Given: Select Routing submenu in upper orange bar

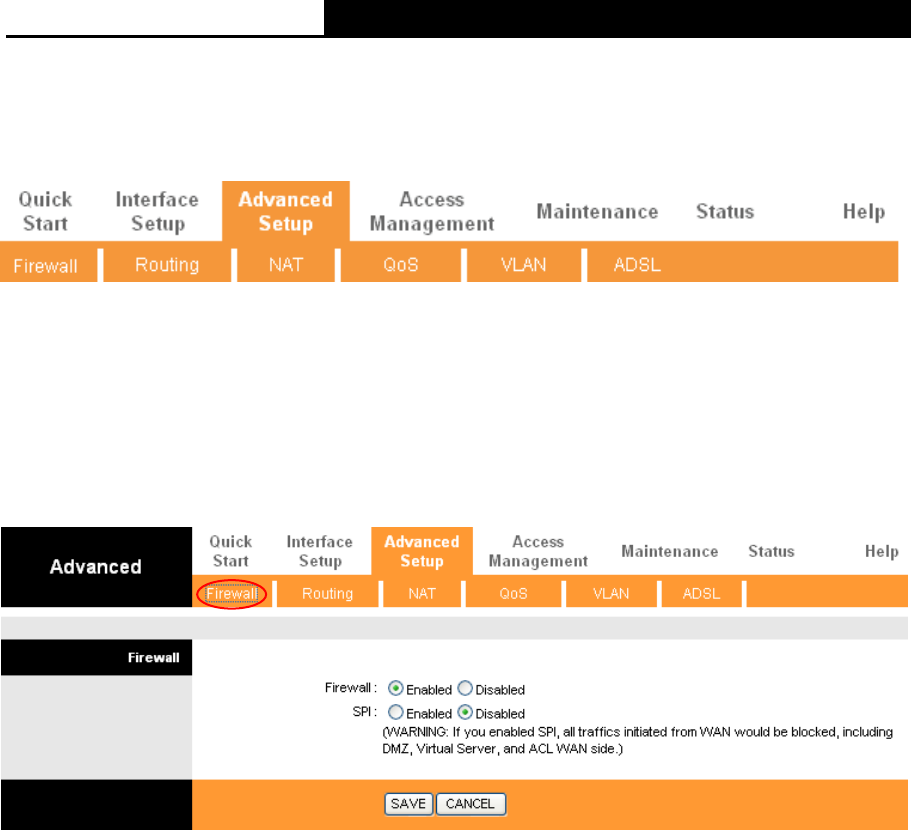Looking at the screenshot, I should pos(167,265).
